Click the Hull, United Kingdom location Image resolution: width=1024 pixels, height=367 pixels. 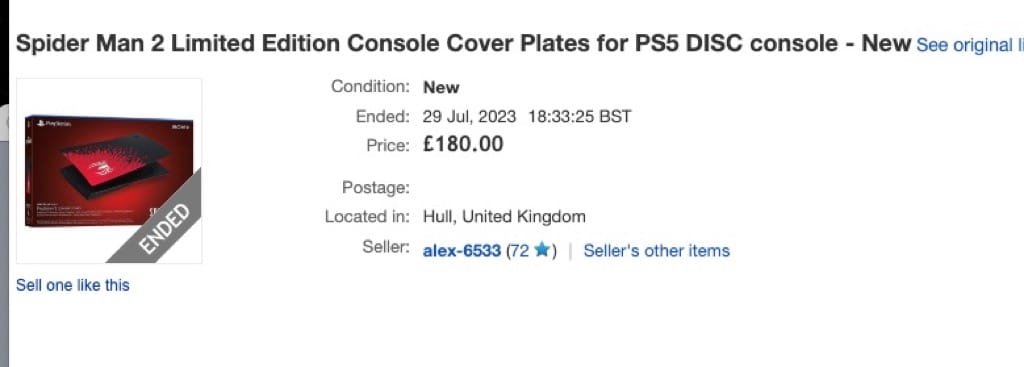504,216
